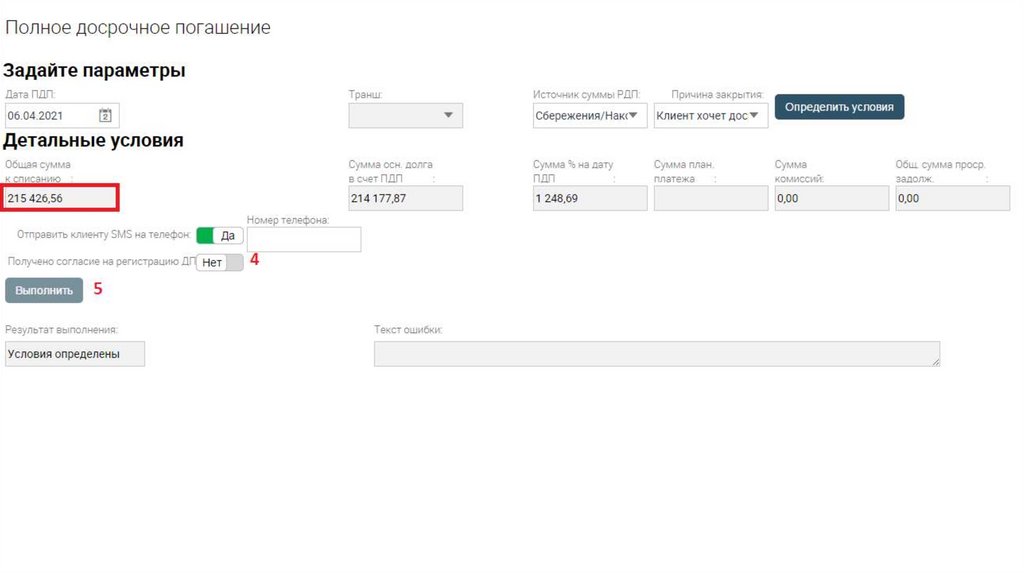Viewport: 1024px width, 574px height.
Task: Open the calendar picker for Дата ПДП
Action: coord(105,116)
